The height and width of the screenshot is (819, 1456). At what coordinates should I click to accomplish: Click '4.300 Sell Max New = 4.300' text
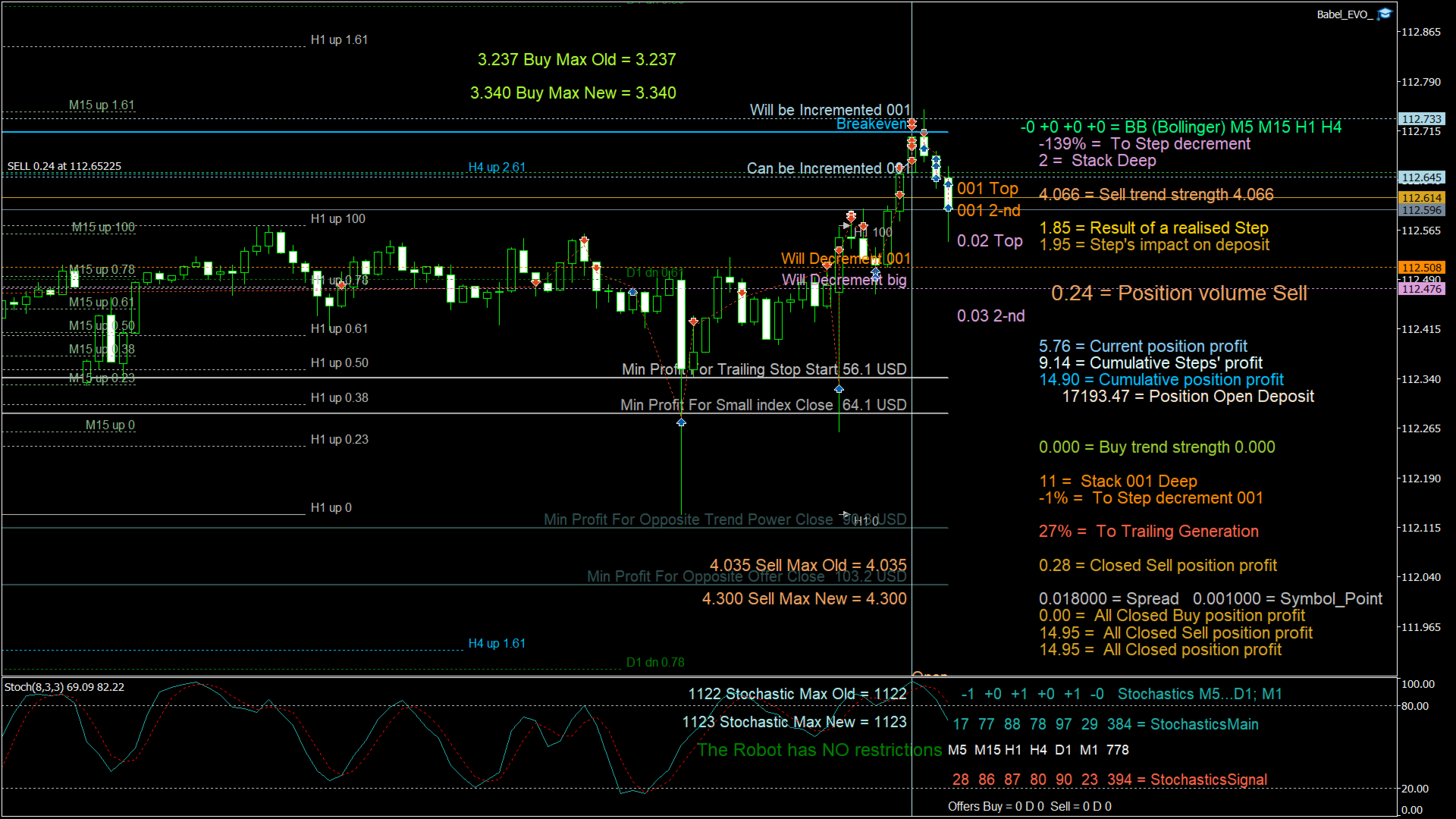pos(804,598)
